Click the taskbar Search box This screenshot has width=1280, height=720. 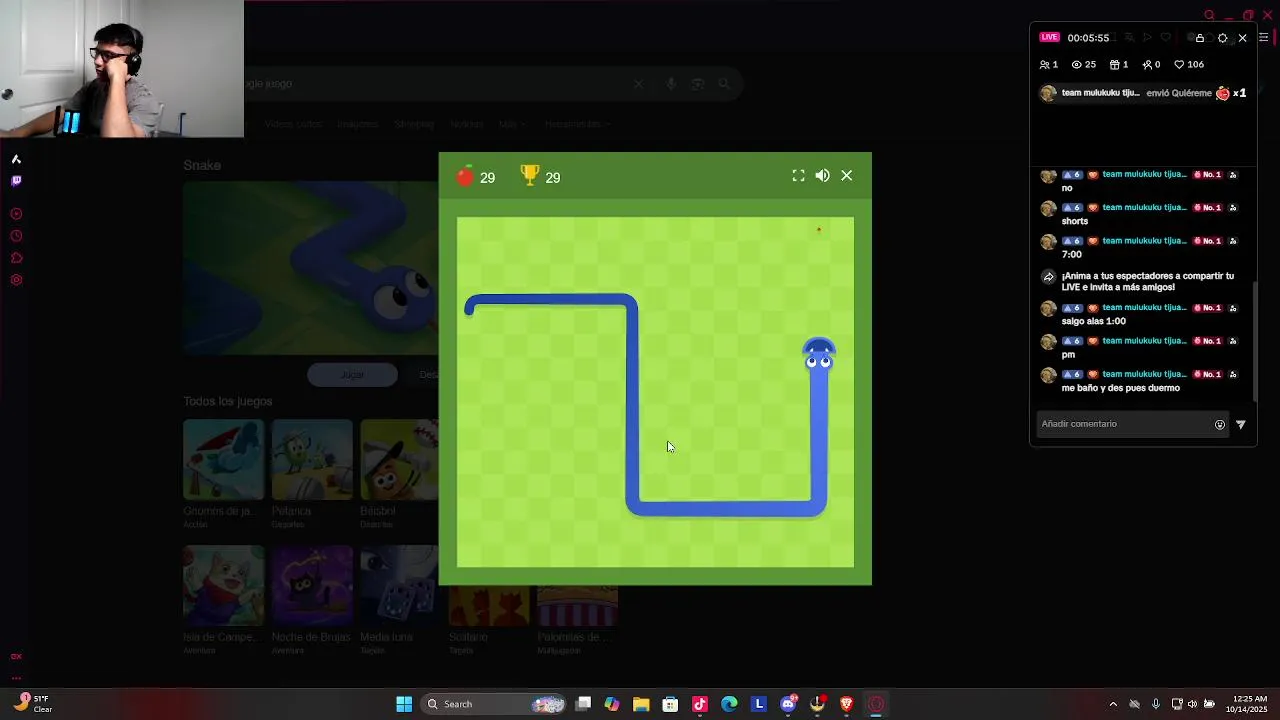495,704
